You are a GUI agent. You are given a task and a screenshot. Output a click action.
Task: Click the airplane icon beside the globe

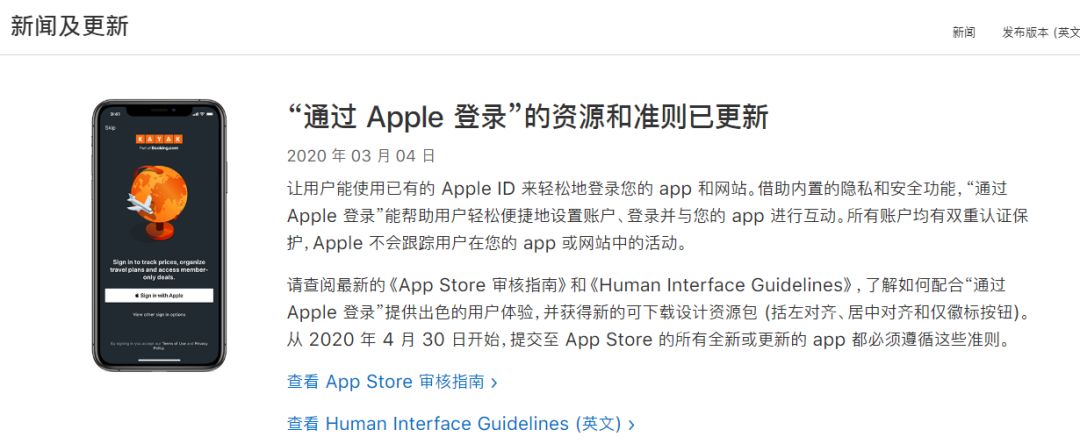coord(140,203)
